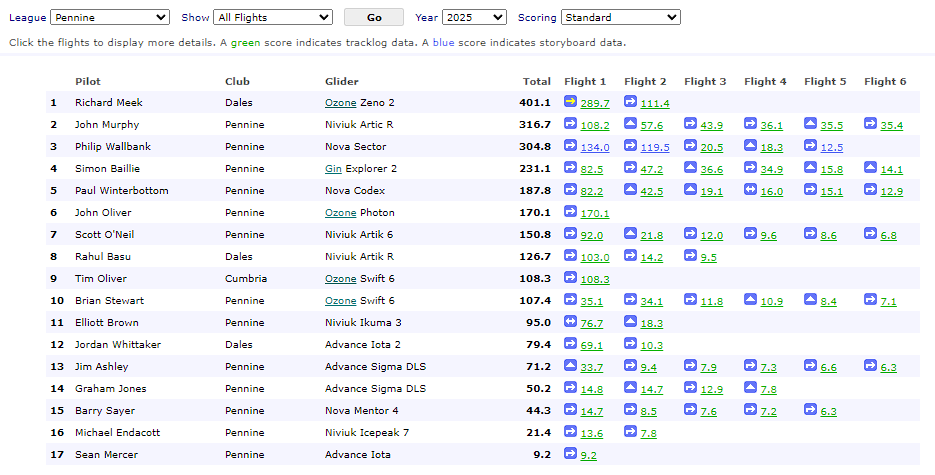The image size is (935, 475).
Task: Open Philip Wallbank's blue 12.5 flight score
Action: pyautogui.click(x=831, y=148)
